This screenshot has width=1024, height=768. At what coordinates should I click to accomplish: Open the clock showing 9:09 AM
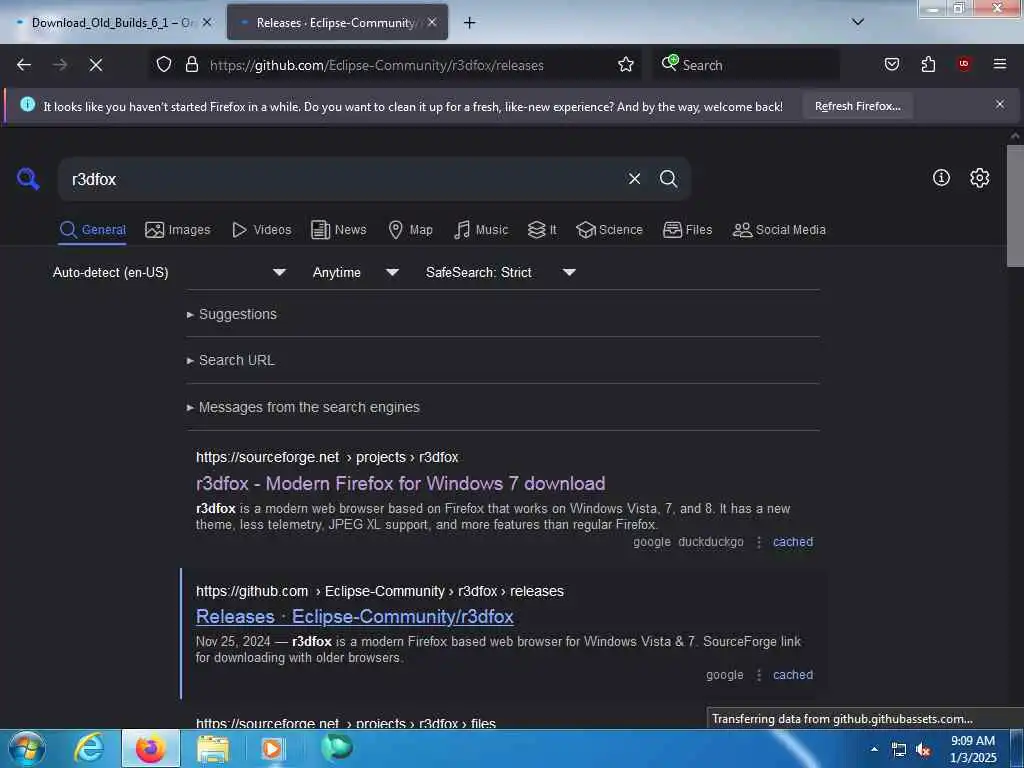pyautogui.click(x=973, y=748)
